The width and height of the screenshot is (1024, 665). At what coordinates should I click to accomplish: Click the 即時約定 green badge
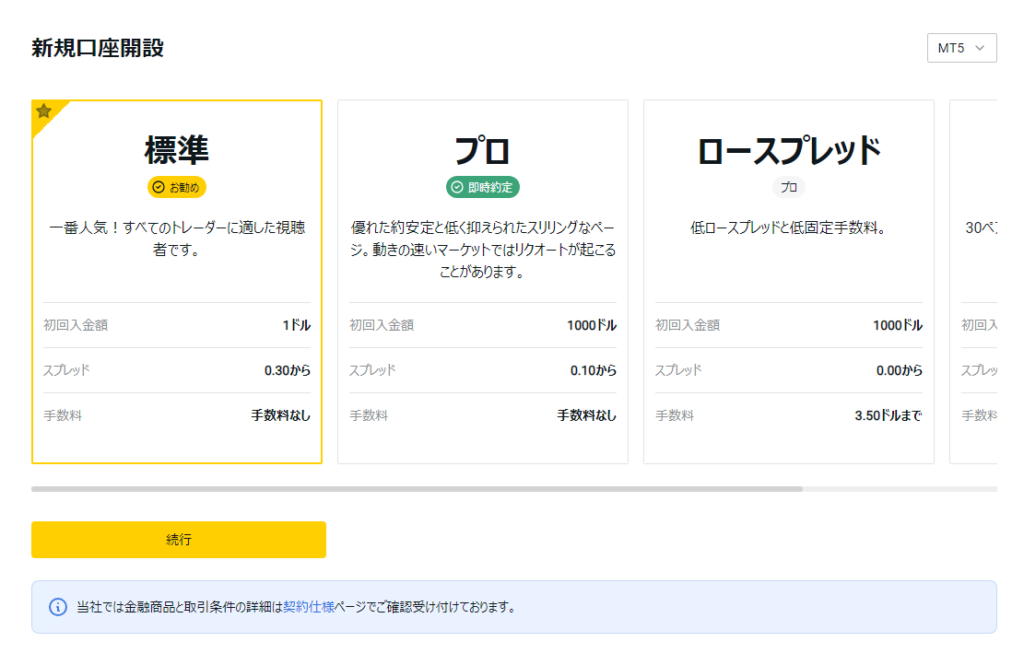point(483,187)
